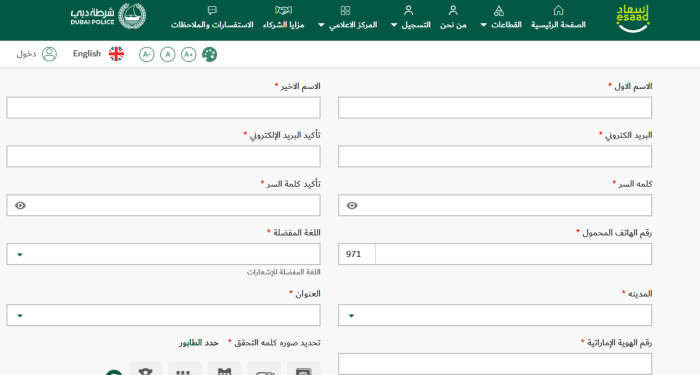This screenshot has width=700, height=375.
Task: Click the UK flag icon
Action: (116, 54)
